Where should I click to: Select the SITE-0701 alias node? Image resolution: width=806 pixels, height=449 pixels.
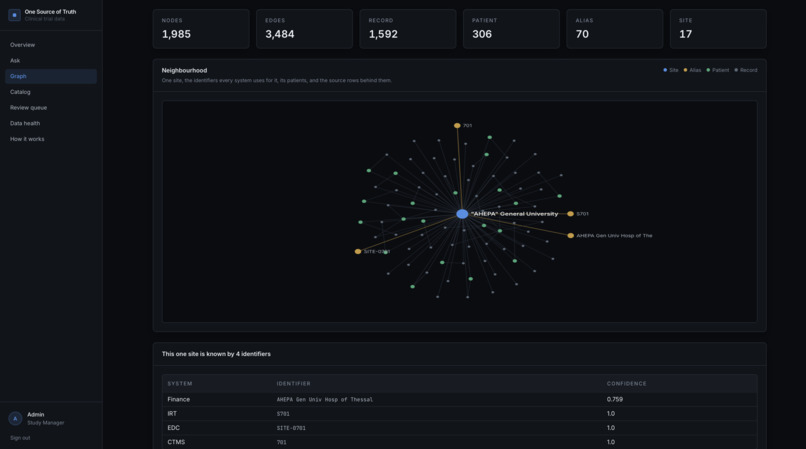pyautogui.click(x=358, y=252)
